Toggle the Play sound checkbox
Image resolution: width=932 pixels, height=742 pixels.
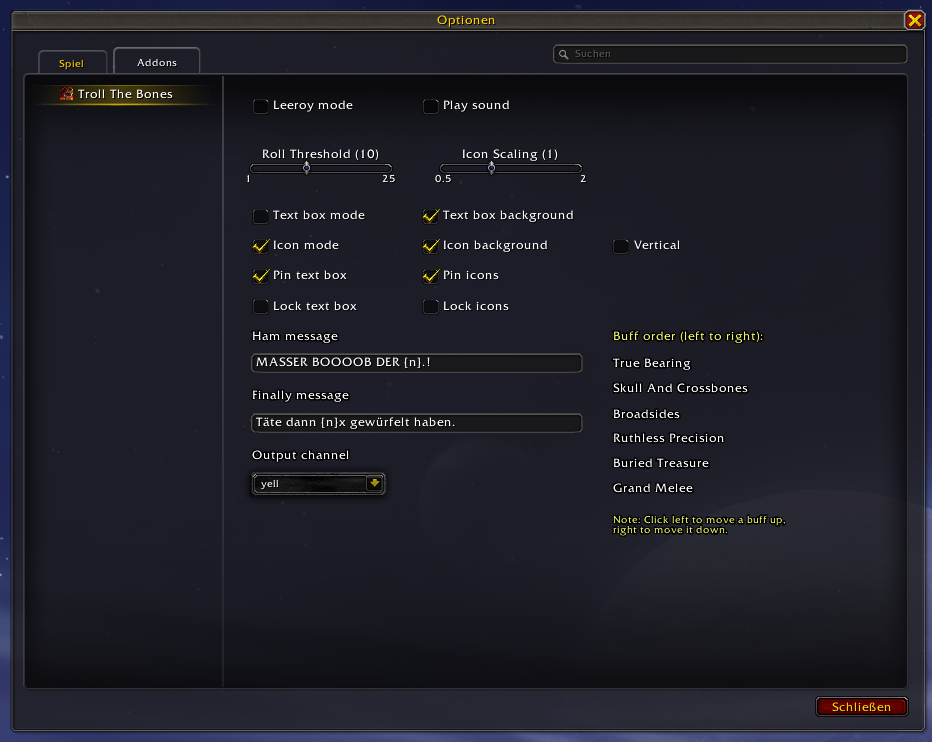point(431,106)
